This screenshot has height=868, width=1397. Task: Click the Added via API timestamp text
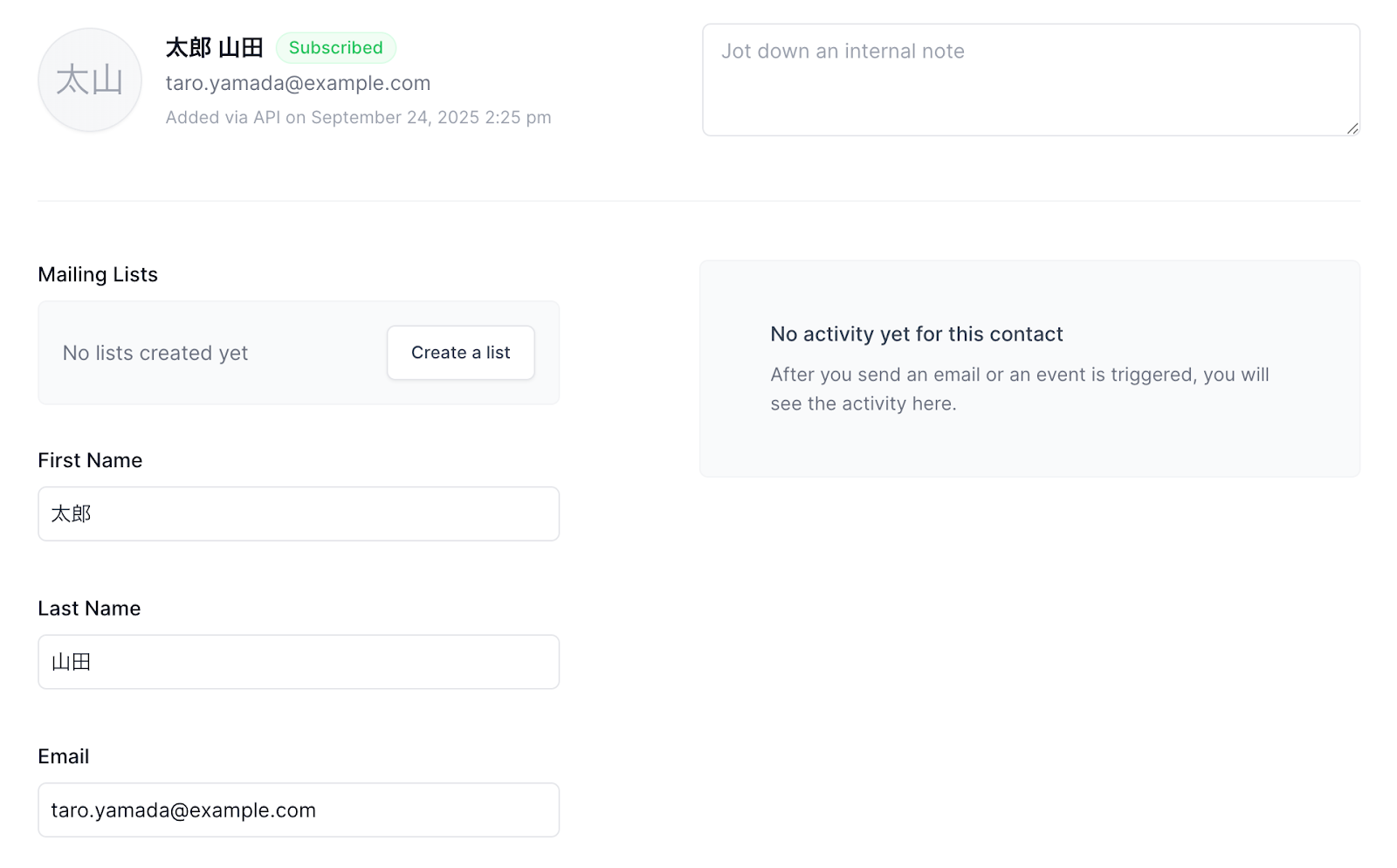[358, 118]
